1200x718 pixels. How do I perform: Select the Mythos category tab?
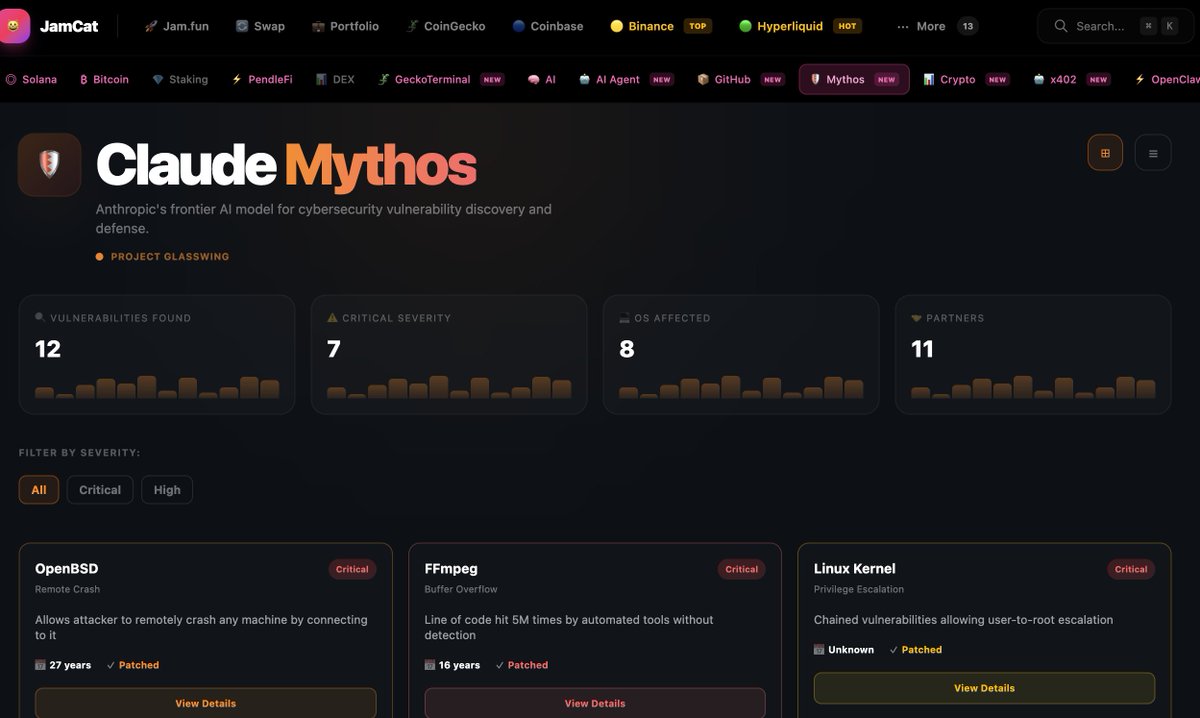click(854, 79)
